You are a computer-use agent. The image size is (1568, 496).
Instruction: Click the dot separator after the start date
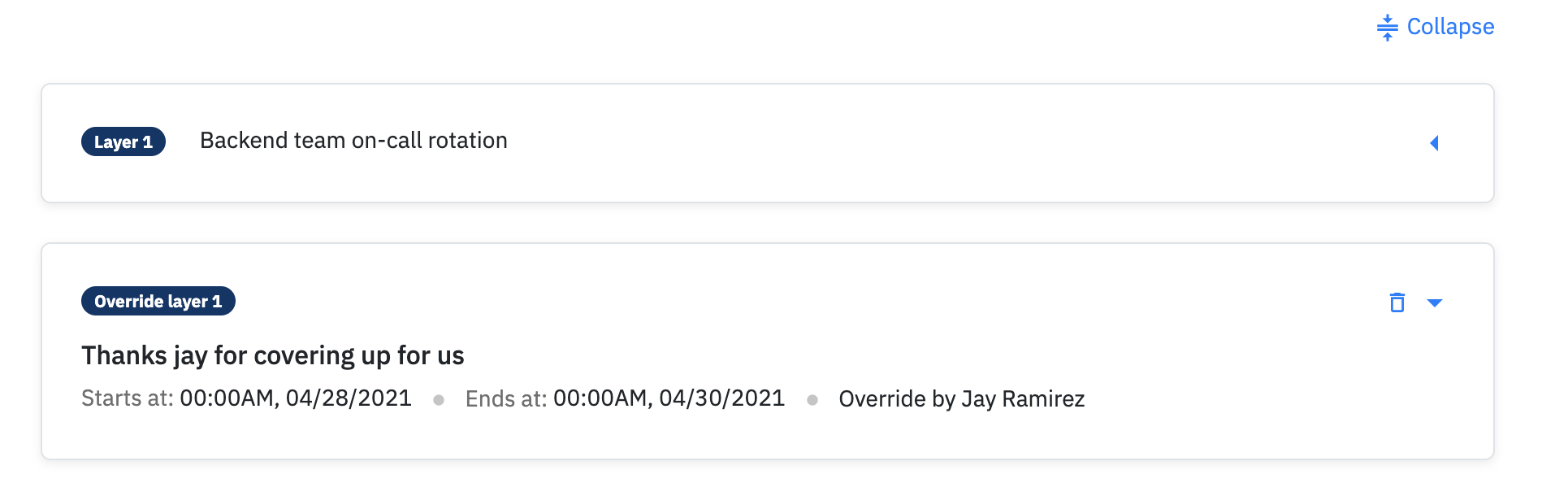tap(439, 400)
